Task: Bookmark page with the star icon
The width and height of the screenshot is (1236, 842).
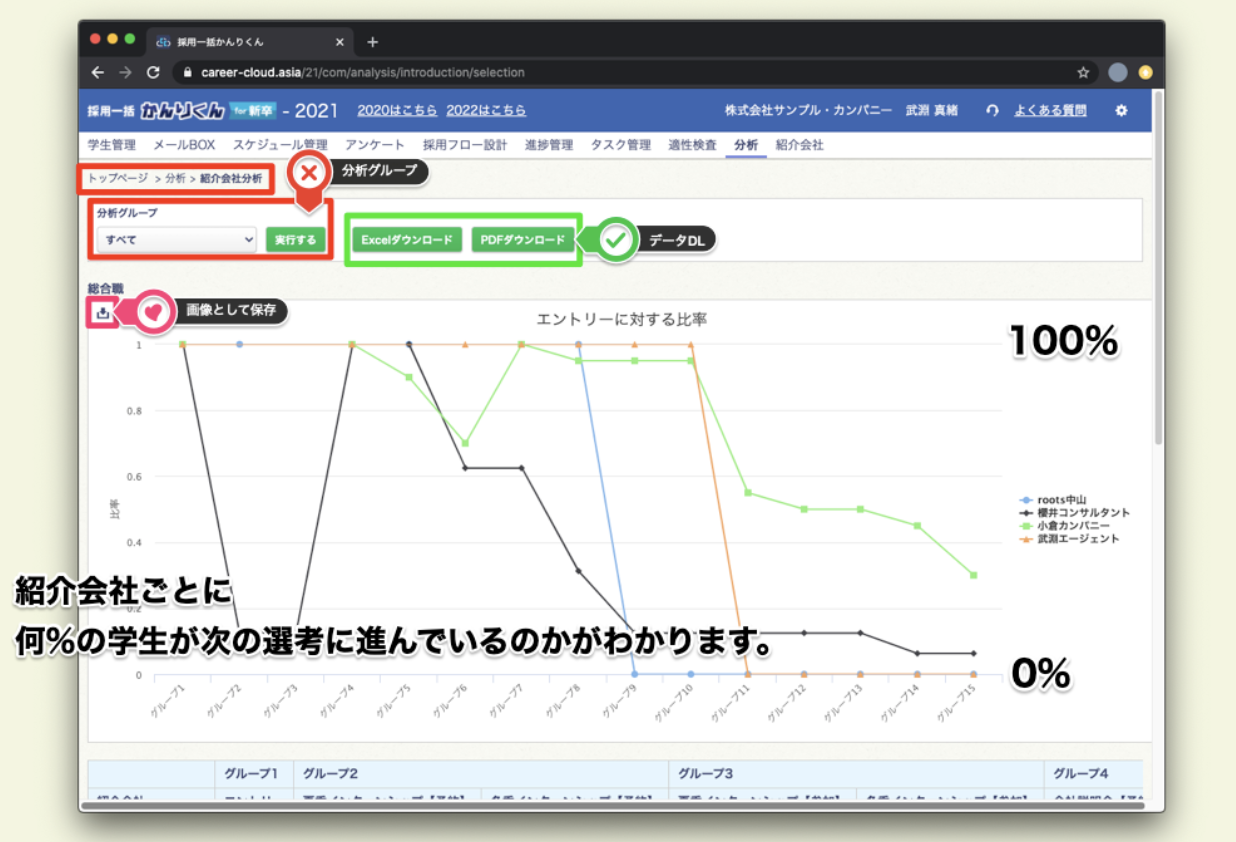Action: [x=1083, y=72]
